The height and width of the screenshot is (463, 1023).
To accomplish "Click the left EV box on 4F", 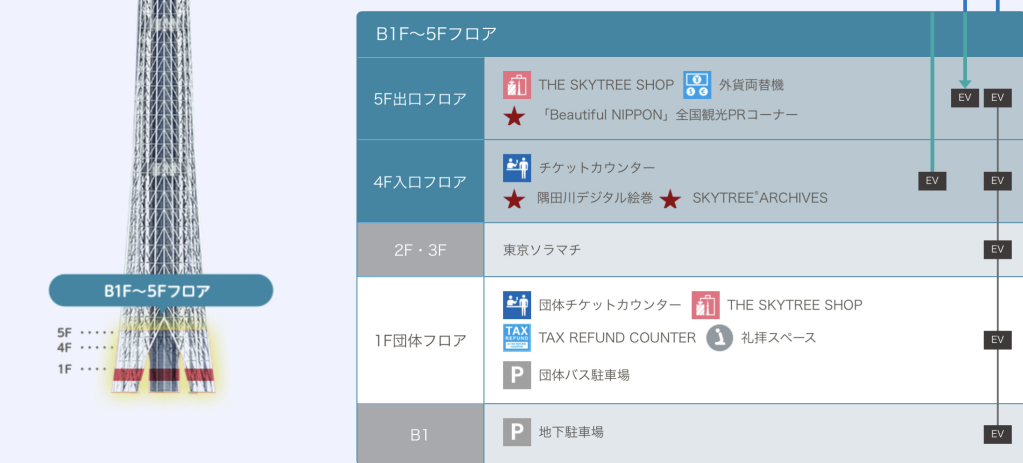I will tap(932, 181).
